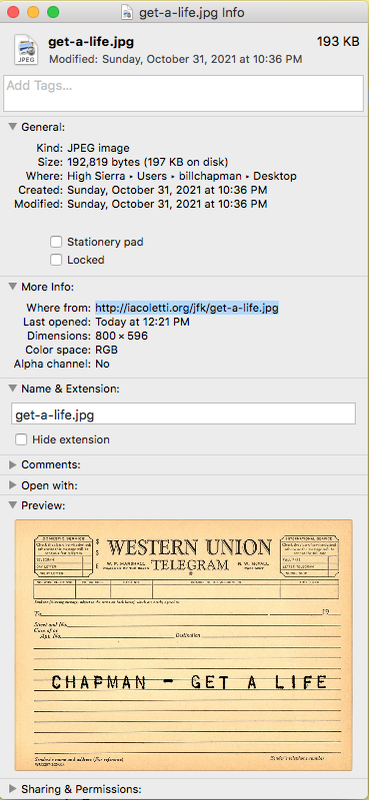The width and height of the screenshot is (369, 800).
Task: Click the bold get-a-life.jpg header filename
Action: click(91, 42)
